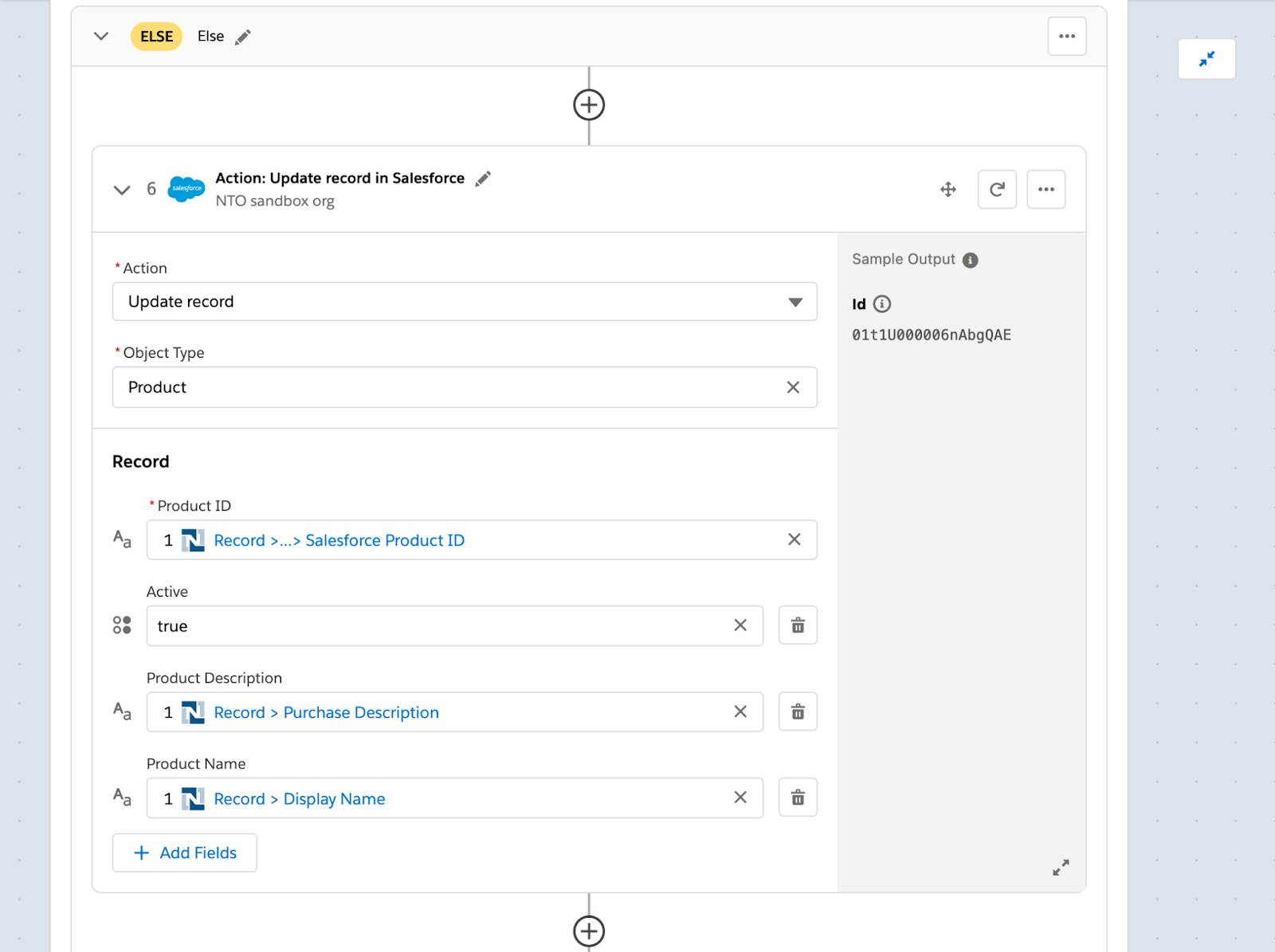Click the Purchase Description data pill
Screen dimensions: 1275x952
(x=326, y=712)
